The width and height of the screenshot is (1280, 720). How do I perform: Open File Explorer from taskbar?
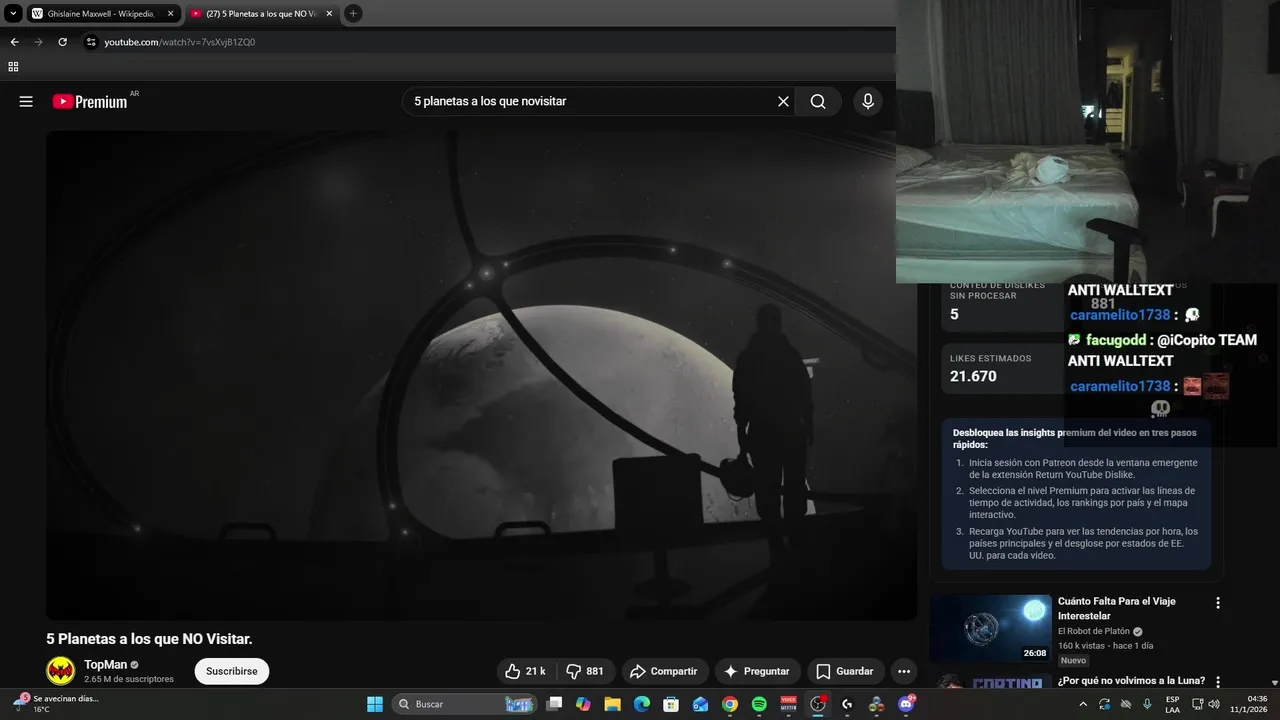pos(613,704)
